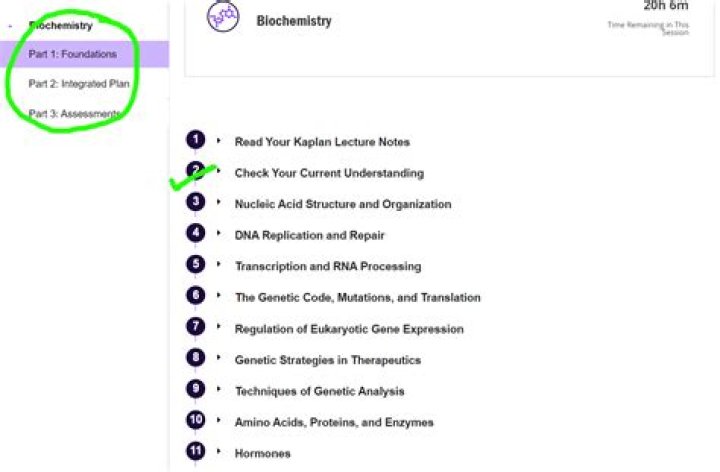Open Part 2: Integrated Plan
The image size is (720, 472).
pyautogui.click(x=79, y=84)
